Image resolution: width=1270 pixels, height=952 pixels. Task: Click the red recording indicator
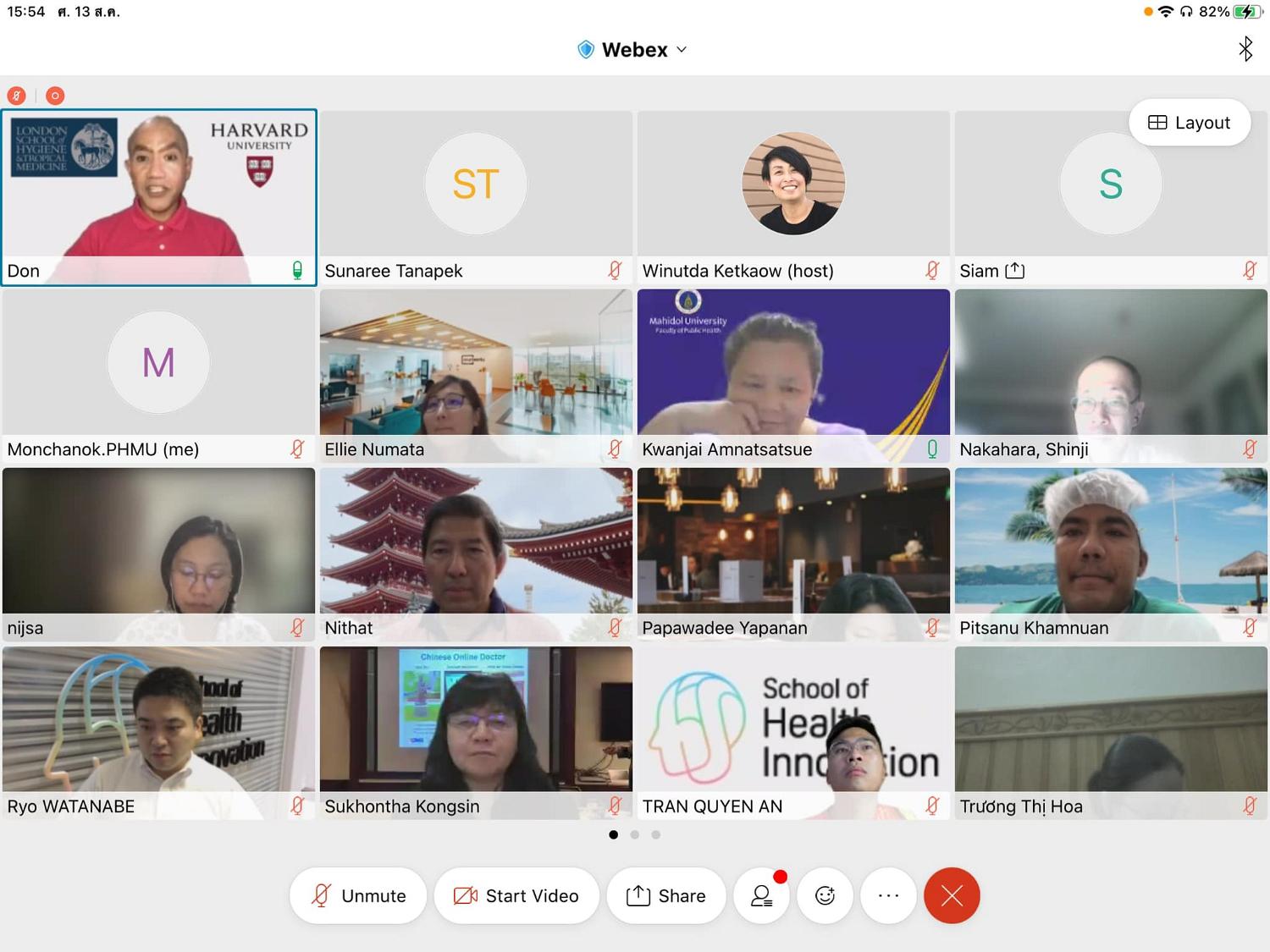tap(55, 96)
